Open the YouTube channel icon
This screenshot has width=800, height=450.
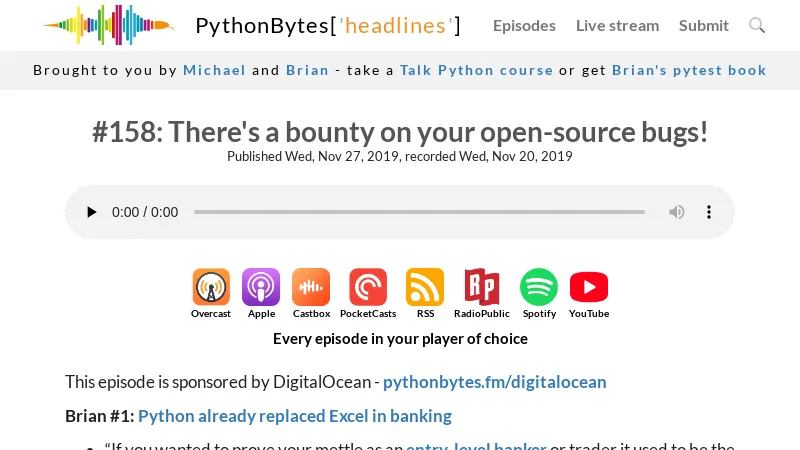click(x=589, y=288)
